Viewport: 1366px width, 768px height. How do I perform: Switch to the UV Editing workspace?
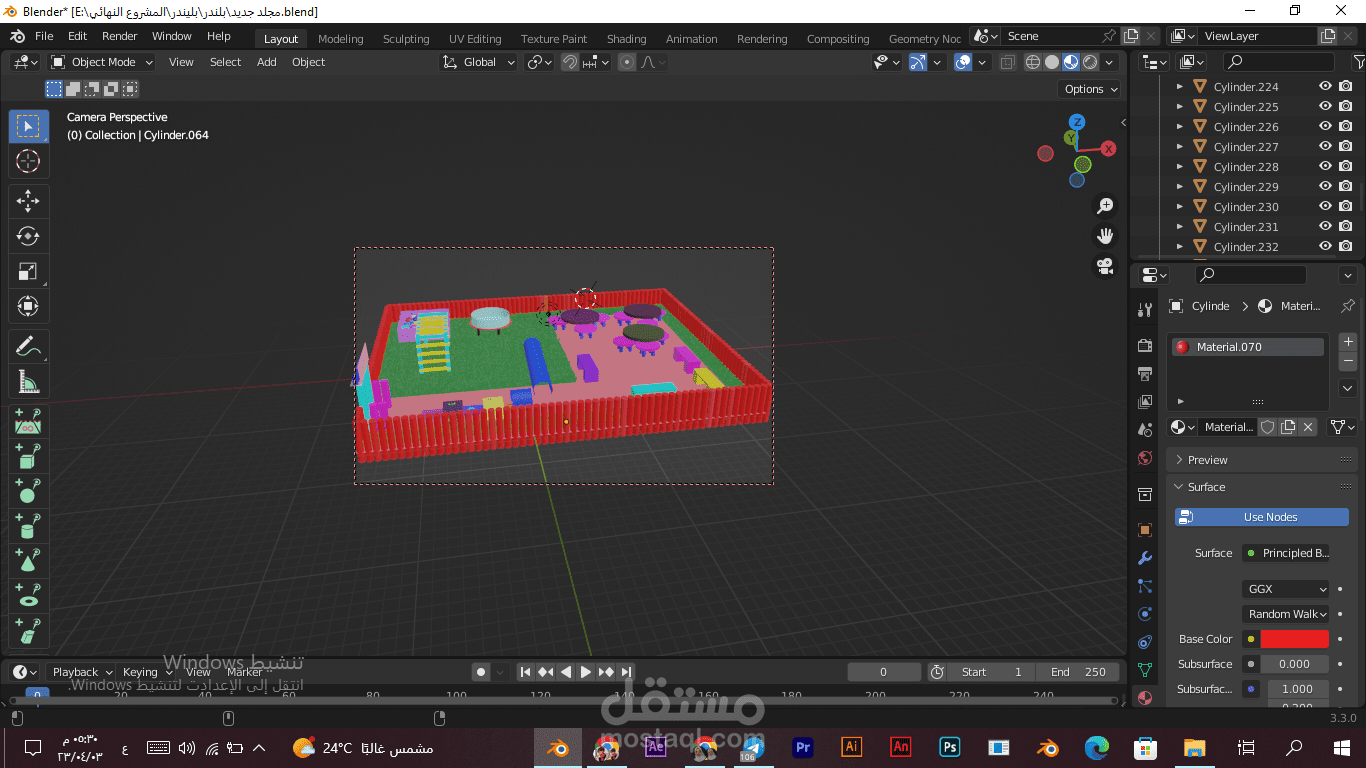click(475, 39)
